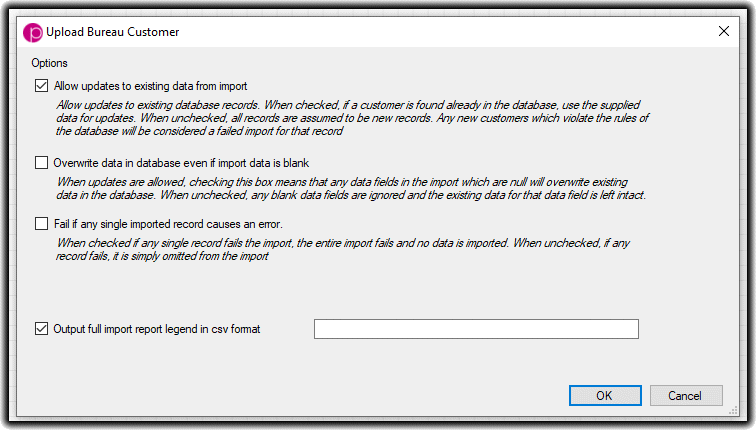The width and height of the screenshot is (756, 430).
Task: Click the pink application logo icon
Action: pyautogui.click(x=33, y=32)
